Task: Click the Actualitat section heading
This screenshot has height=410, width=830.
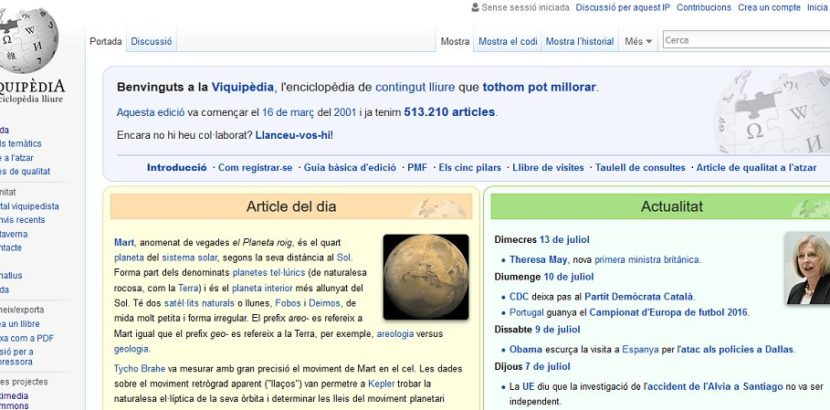Action: [x=672, y=206]
